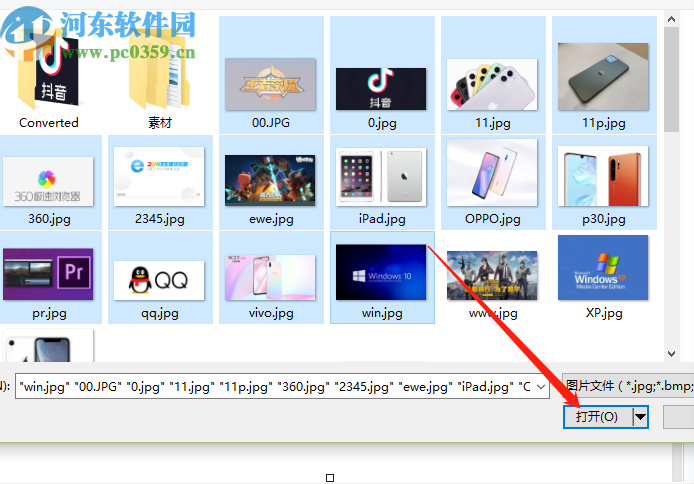The height and width of the screenshot is (484, 694).
Task: Click the file list scroll up arrow
Action: click(671, 19)
